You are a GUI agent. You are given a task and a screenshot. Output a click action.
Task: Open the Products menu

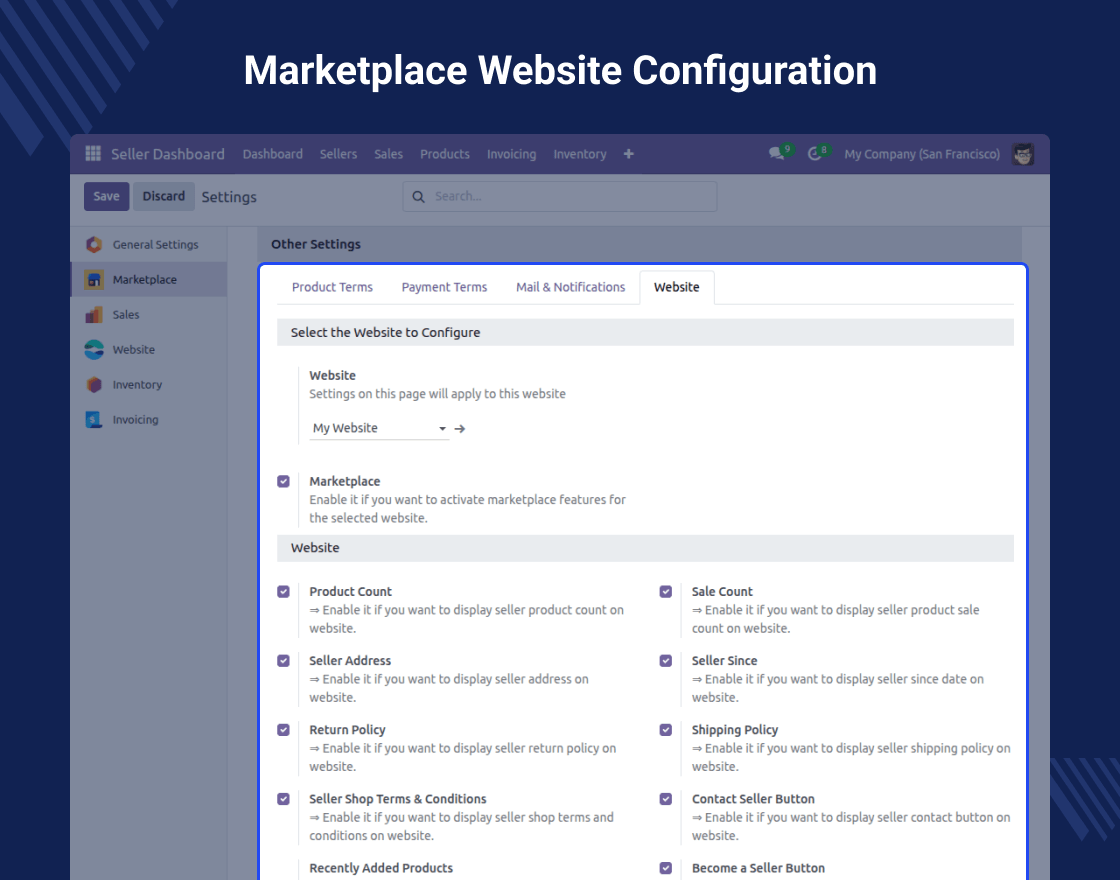[445, 154]
